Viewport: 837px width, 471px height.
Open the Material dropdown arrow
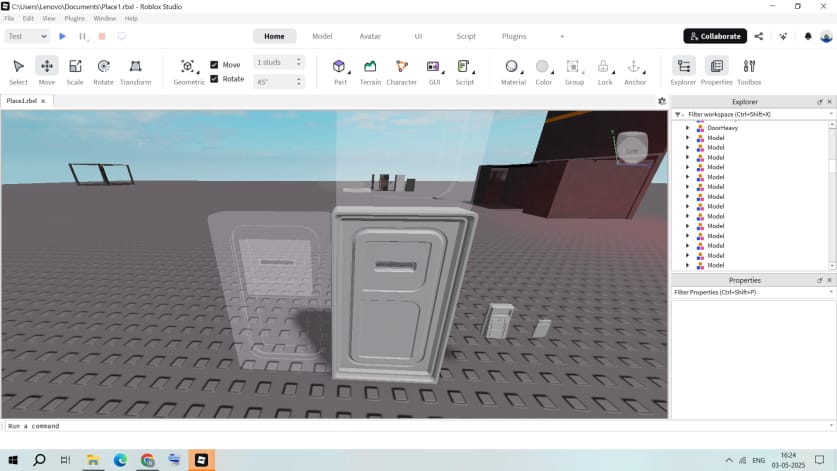tap(522, 72)
